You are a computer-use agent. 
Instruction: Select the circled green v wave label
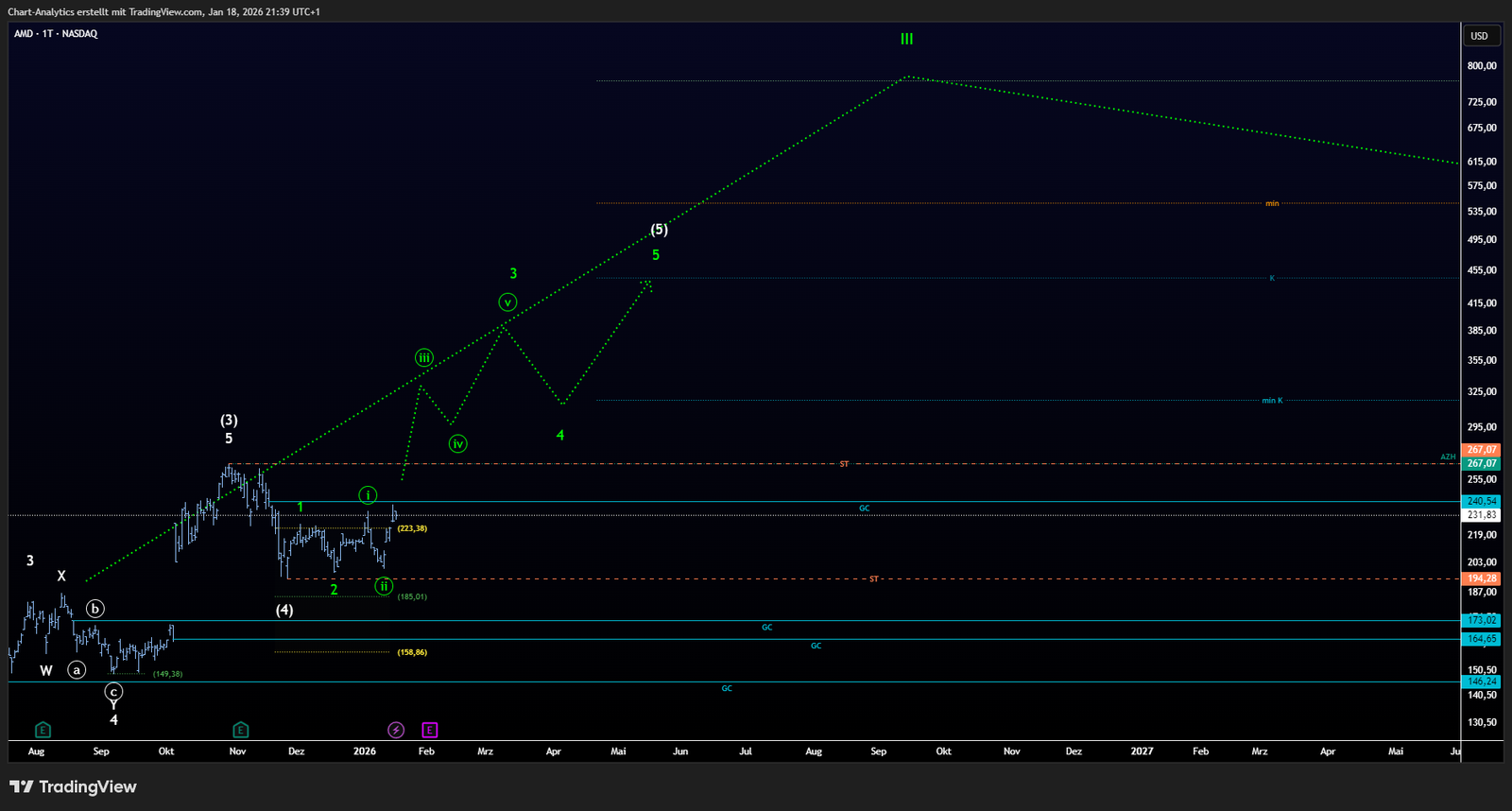pyautogui.click(x=508, y=302)
